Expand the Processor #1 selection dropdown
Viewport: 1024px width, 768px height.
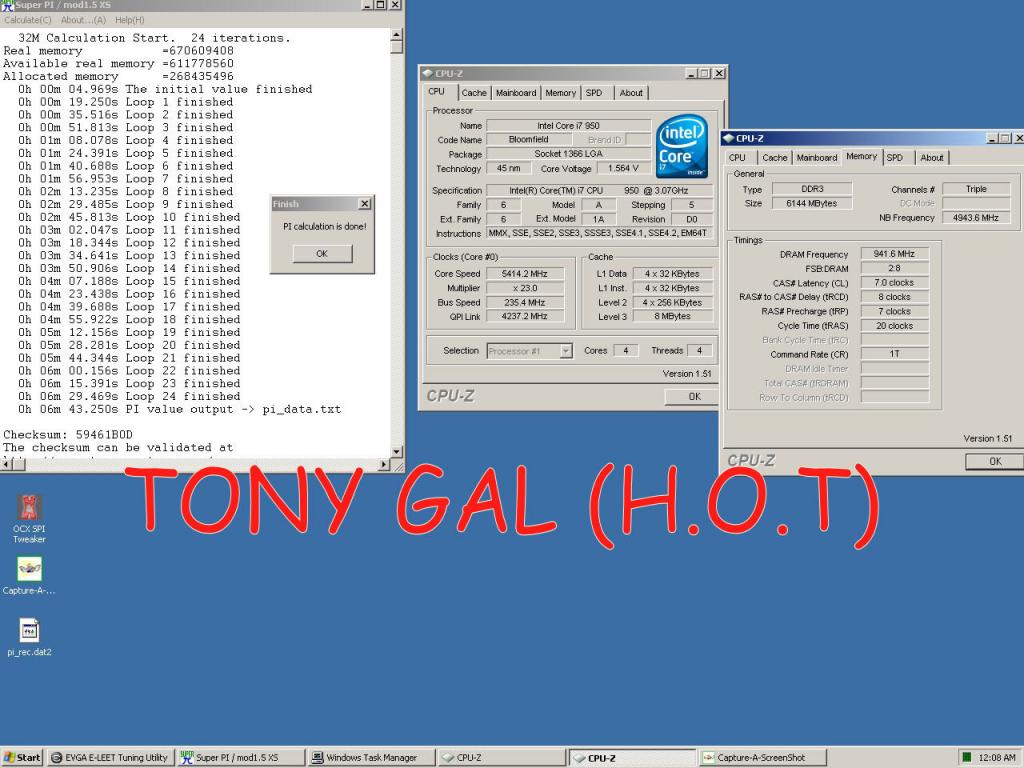566,351
